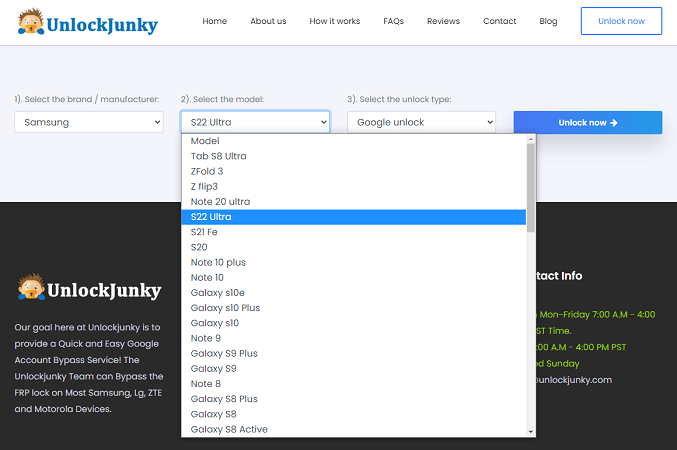Open the Contact page
The width and height of the screenshot is (677, 450).
pos(499,21)
